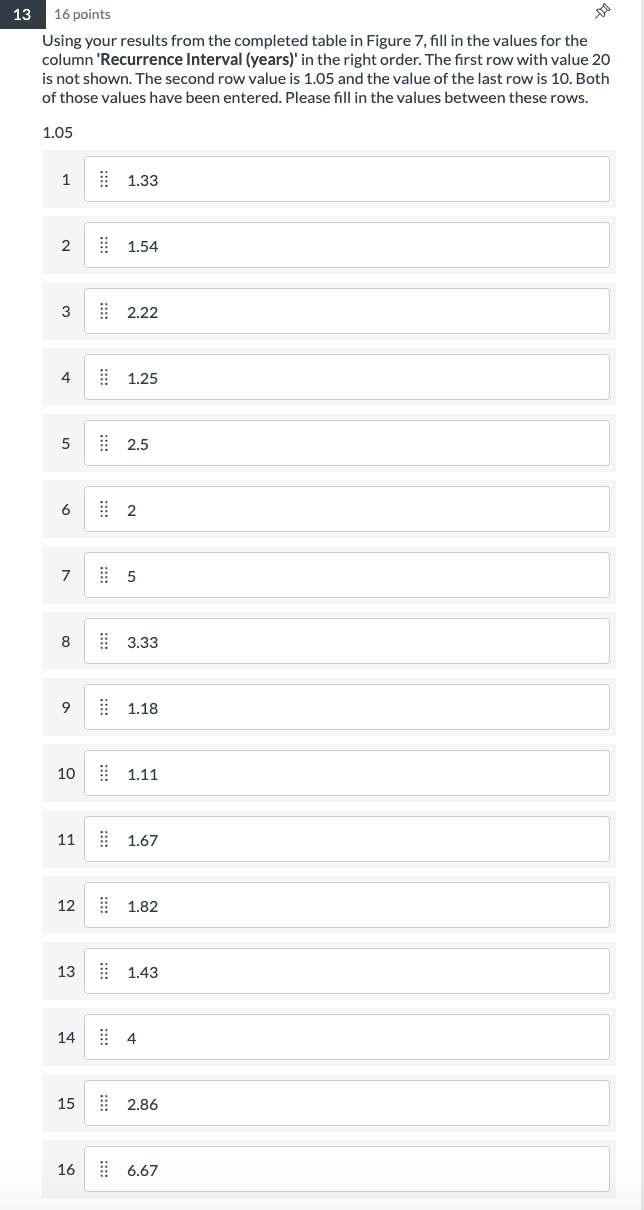The height and width of the screenshot is (1210, 644).
Task: Click the '16 points' label
Action: [82, 15]
